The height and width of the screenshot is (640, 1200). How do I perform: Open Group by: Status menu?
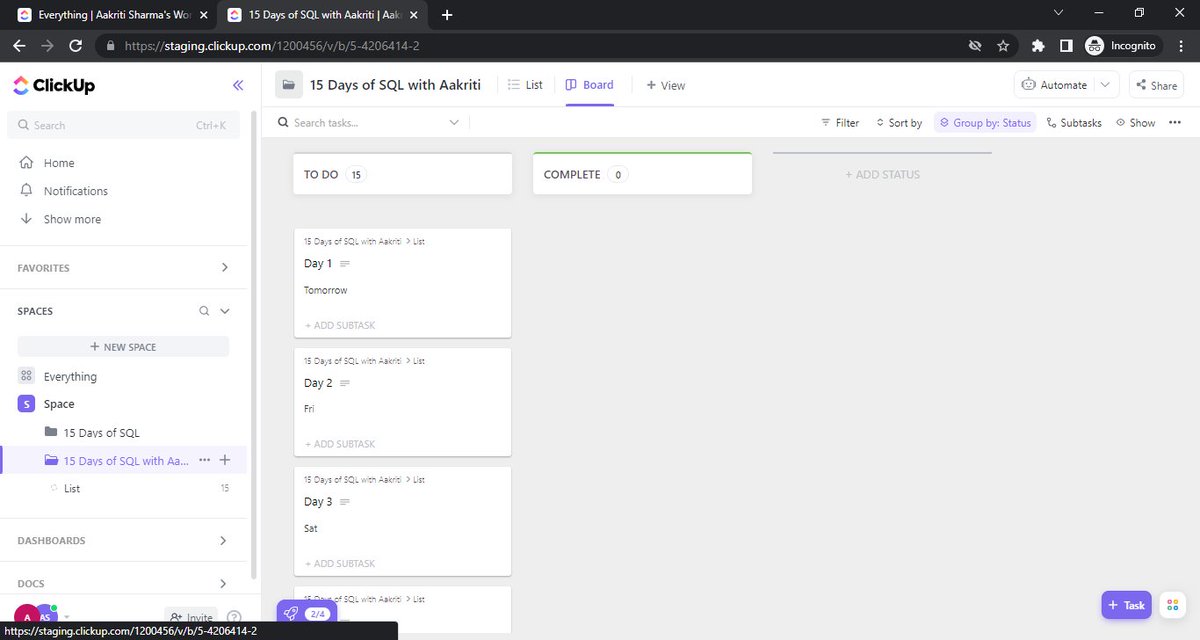(985, 123)
